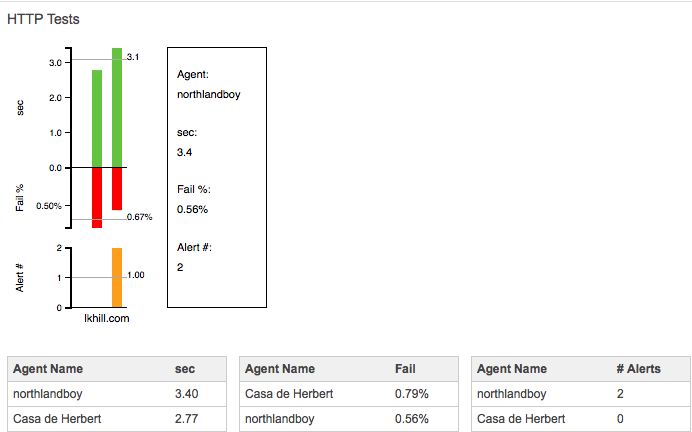Sort by the sec column header
Image resolution: width=692 pixels, height=432 pixels.
pyautogui.click(x=184, y=369)
